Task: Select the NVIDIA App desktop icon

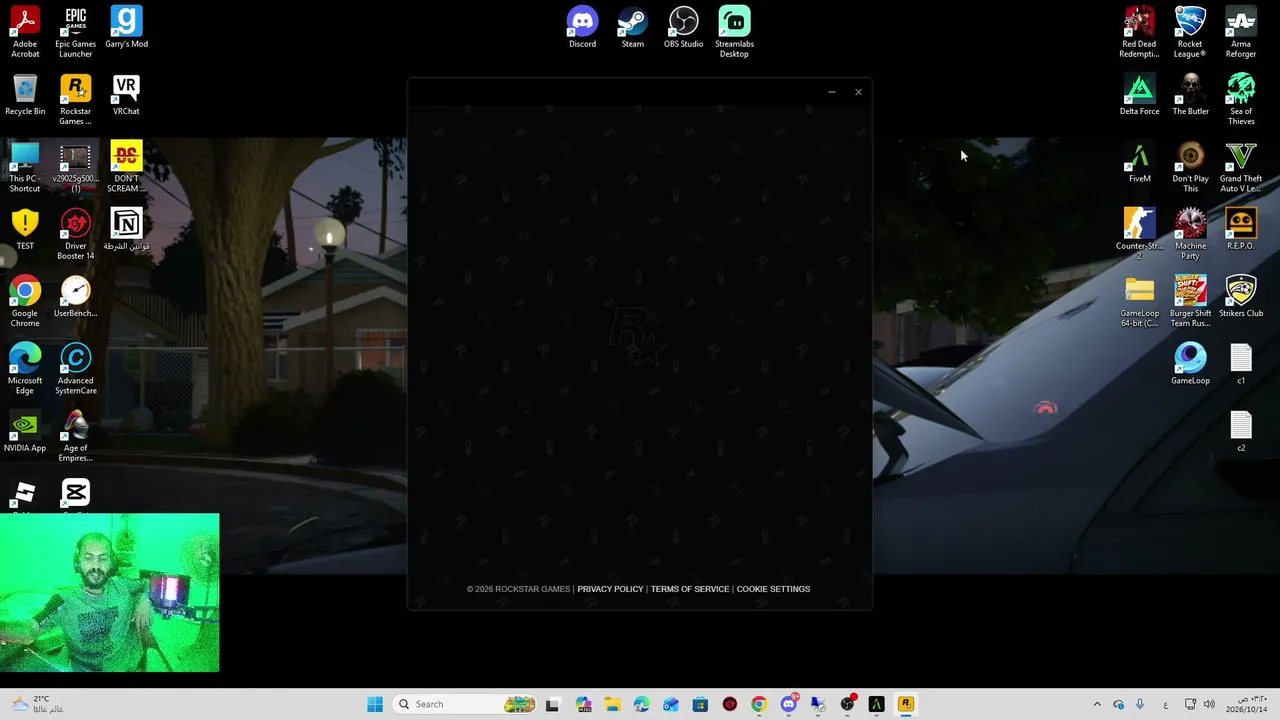Action: coord(25,432)
